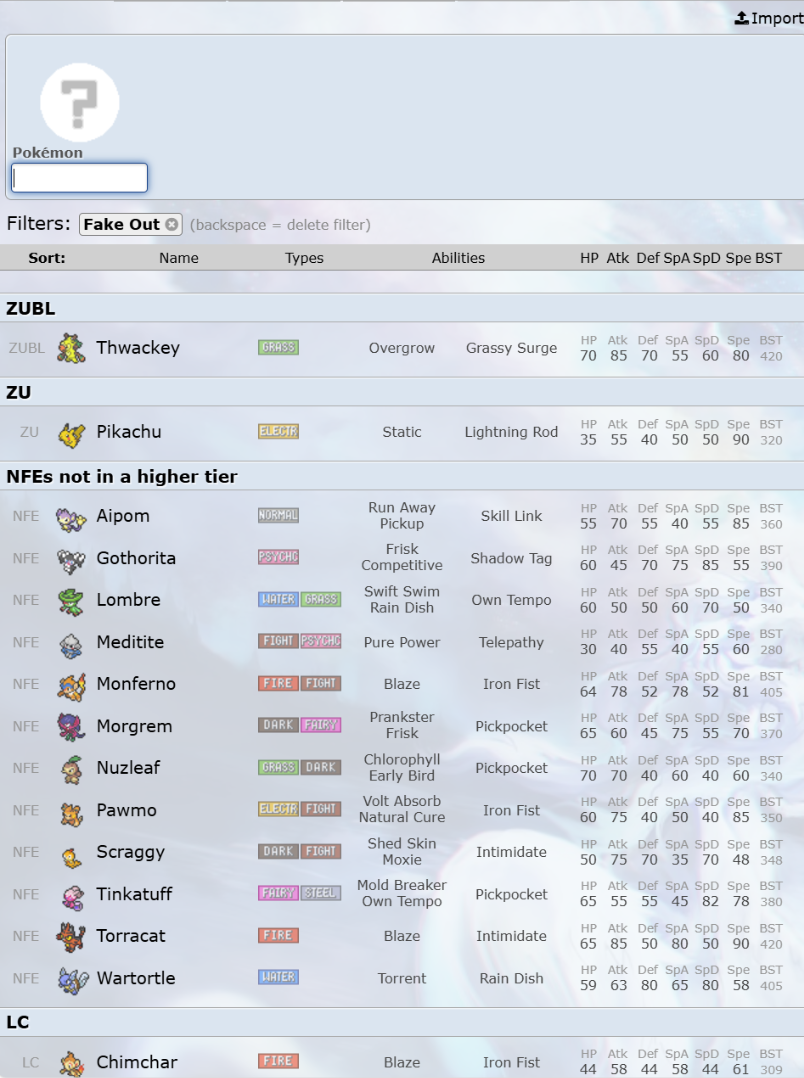
Task: Click the Thwackey sprite icon
Action: pyautogui.click(x=71, y=348)
